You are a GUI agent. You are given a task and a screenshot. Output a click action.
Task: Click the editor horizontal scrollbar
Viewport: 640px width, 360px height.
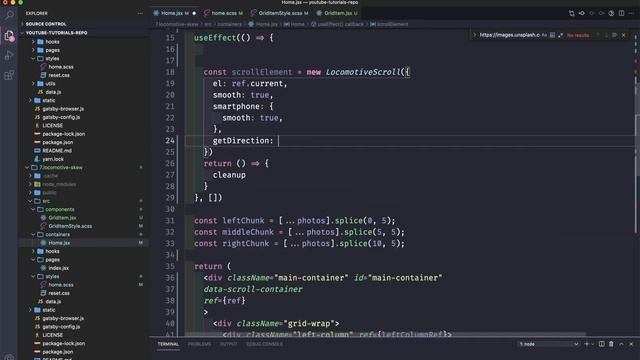point(386,334)
